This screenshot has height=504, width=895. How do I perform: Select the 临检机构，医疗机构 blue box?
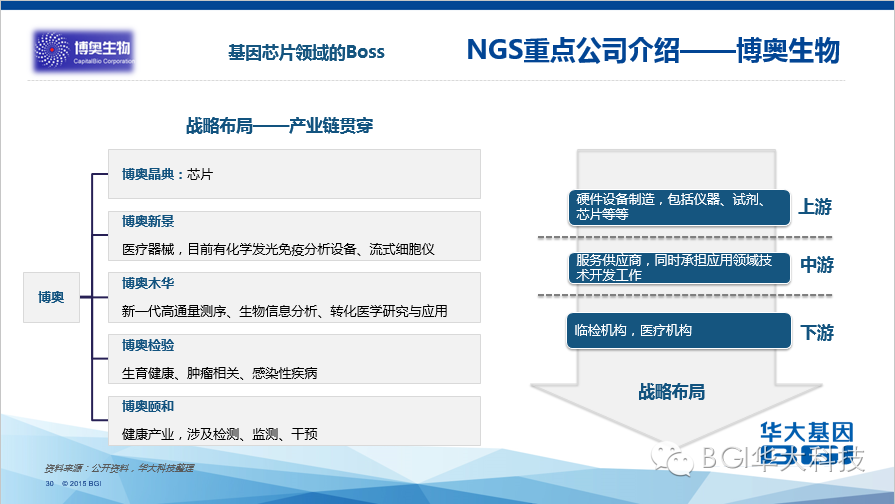[x=679, y=330]
